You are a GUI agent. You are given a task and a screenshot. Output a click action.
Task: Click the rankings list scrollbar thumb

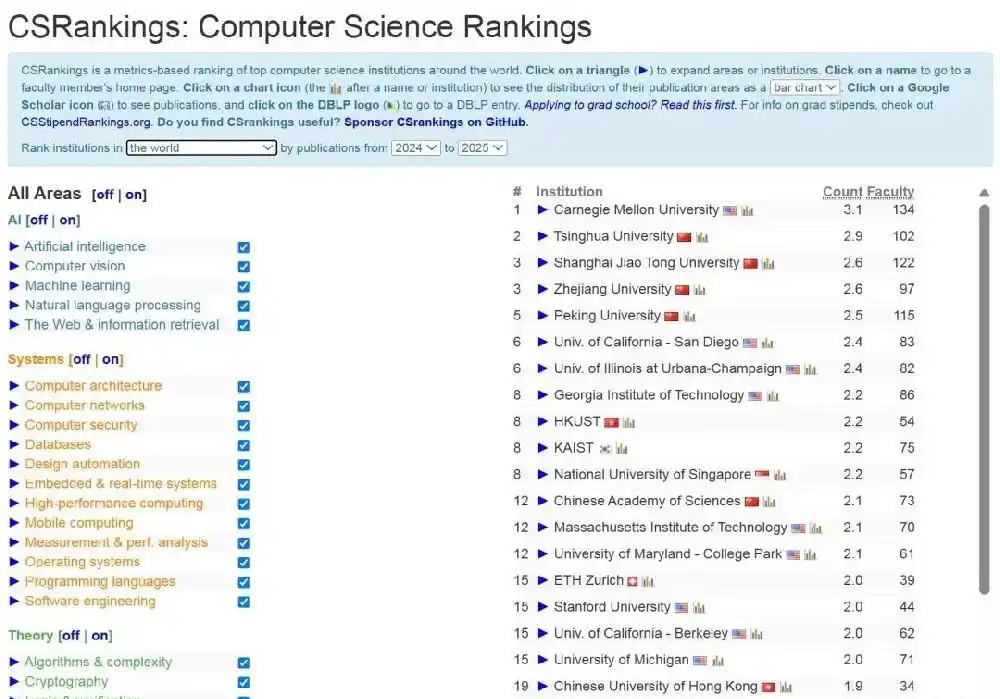(x=984, y=399)
